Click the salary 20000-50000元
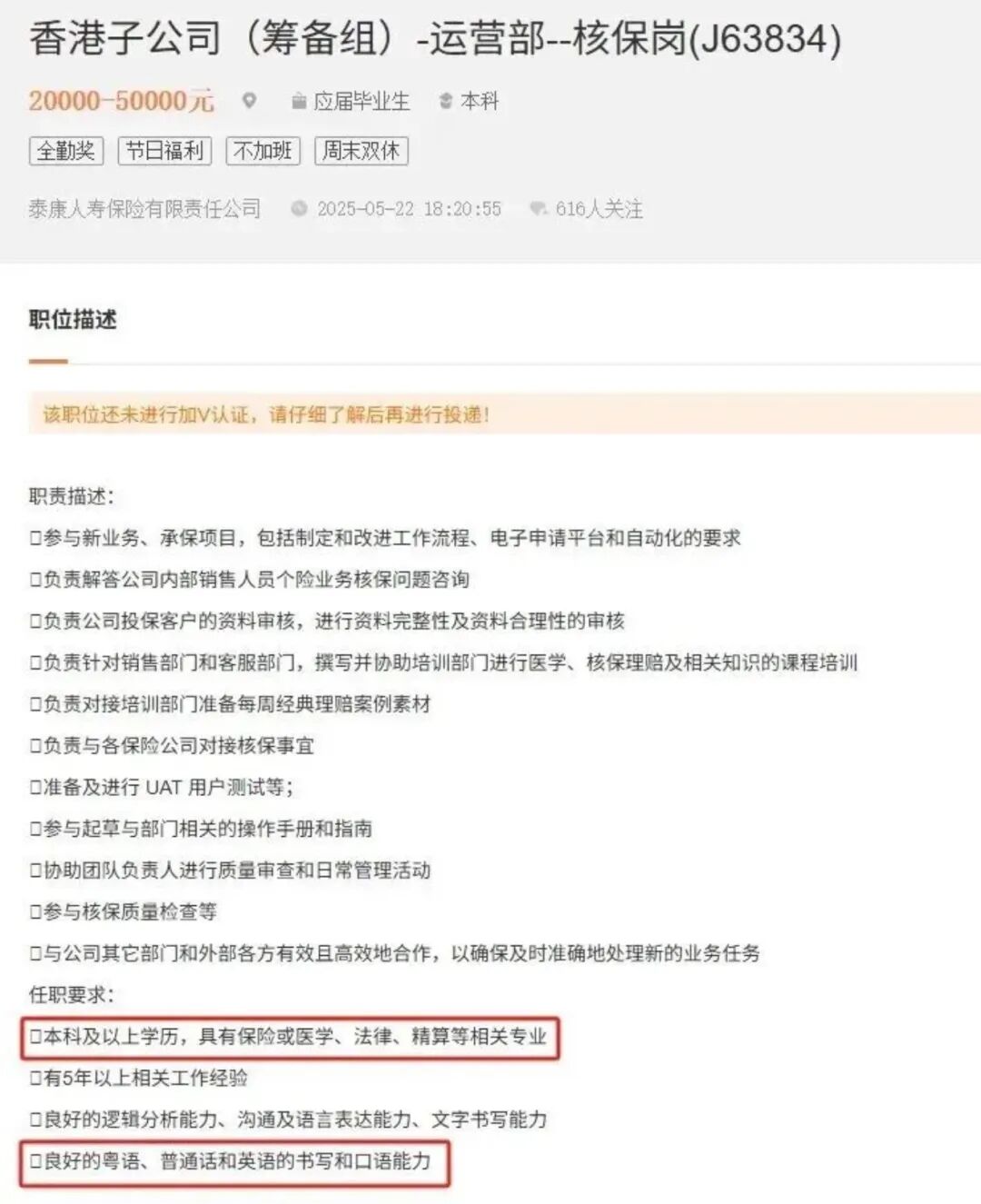 [122, 100]
